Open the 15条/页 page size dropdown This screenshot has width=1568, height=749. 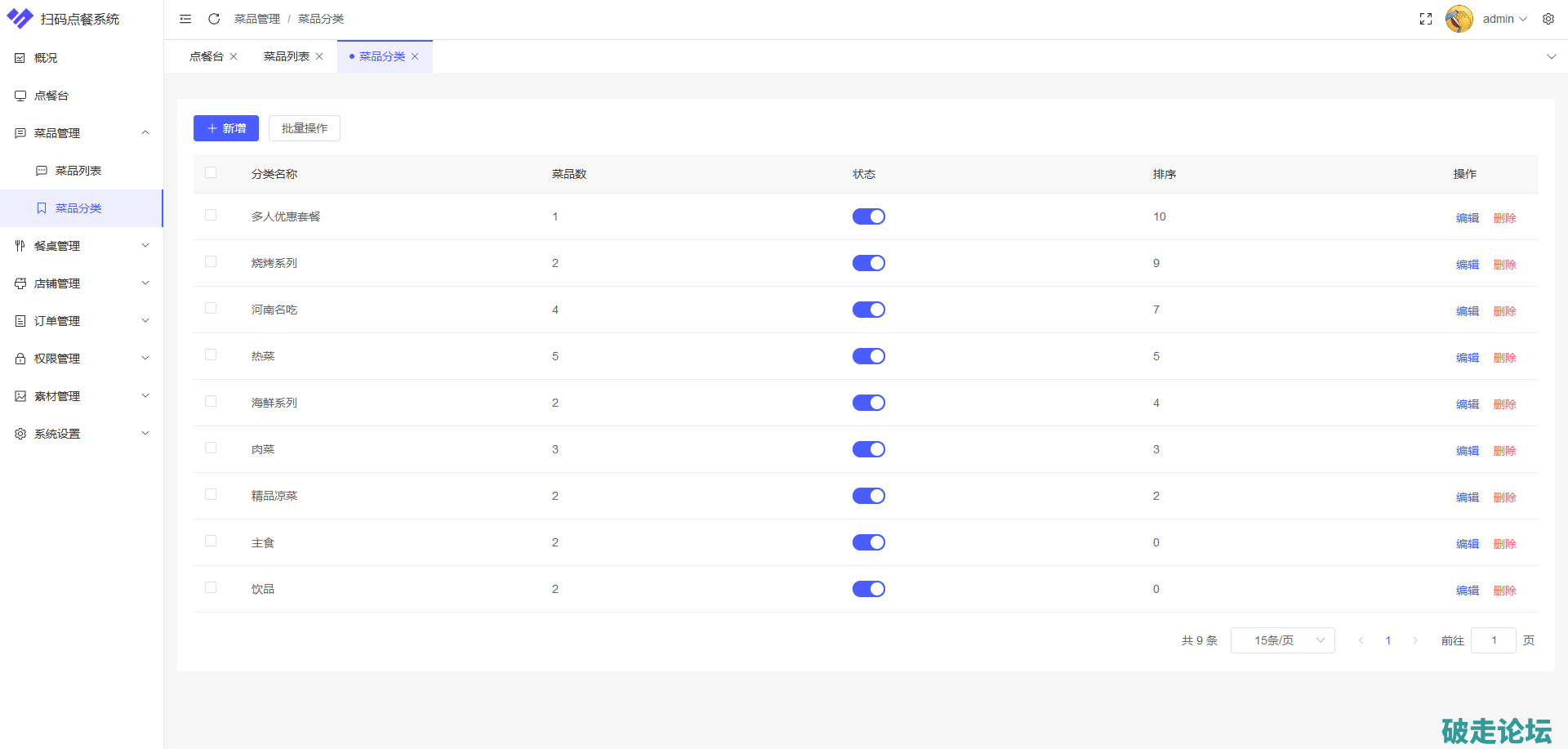click(x=1282, y=640)
